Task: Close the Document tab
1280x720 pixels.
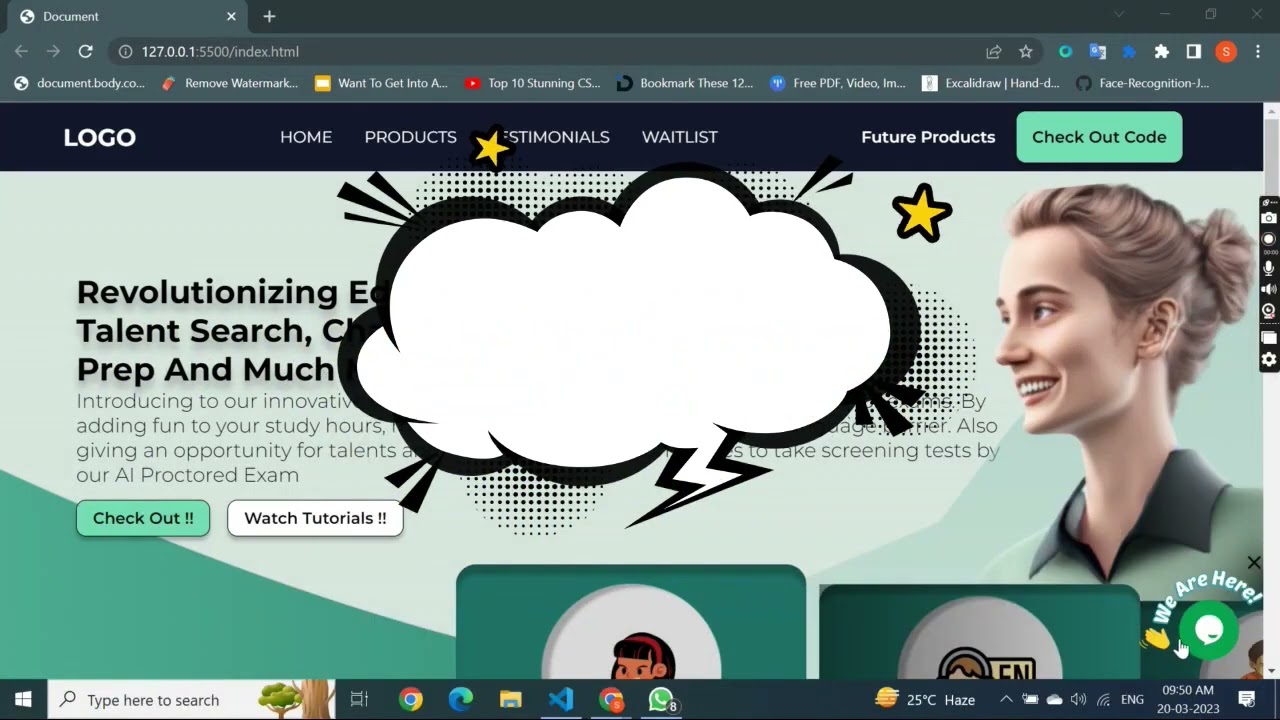Action: tap(231, 16)
